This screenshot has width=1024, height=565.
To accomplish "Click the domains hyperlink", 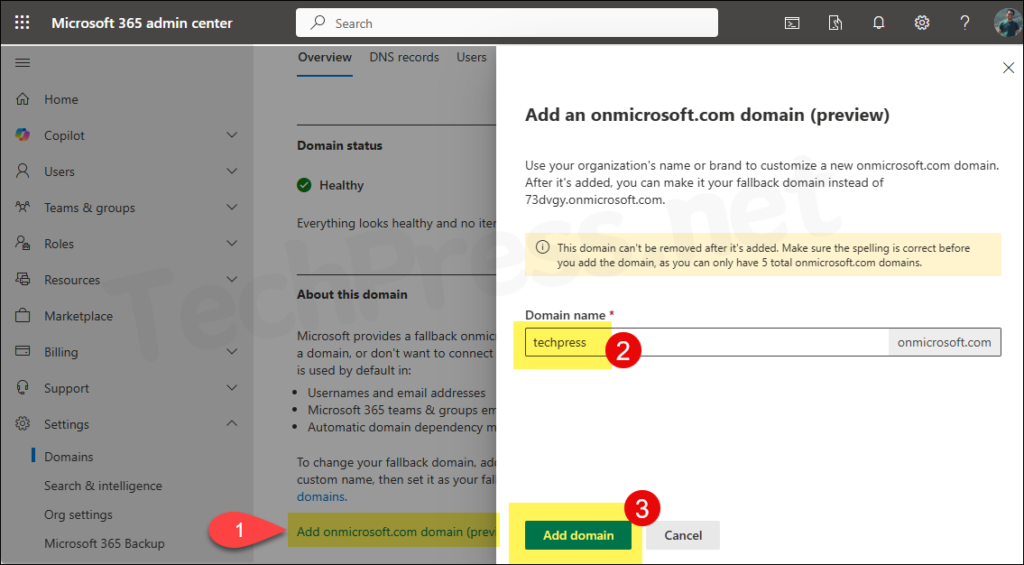I will pyautogui.click(x=321, y=496).
